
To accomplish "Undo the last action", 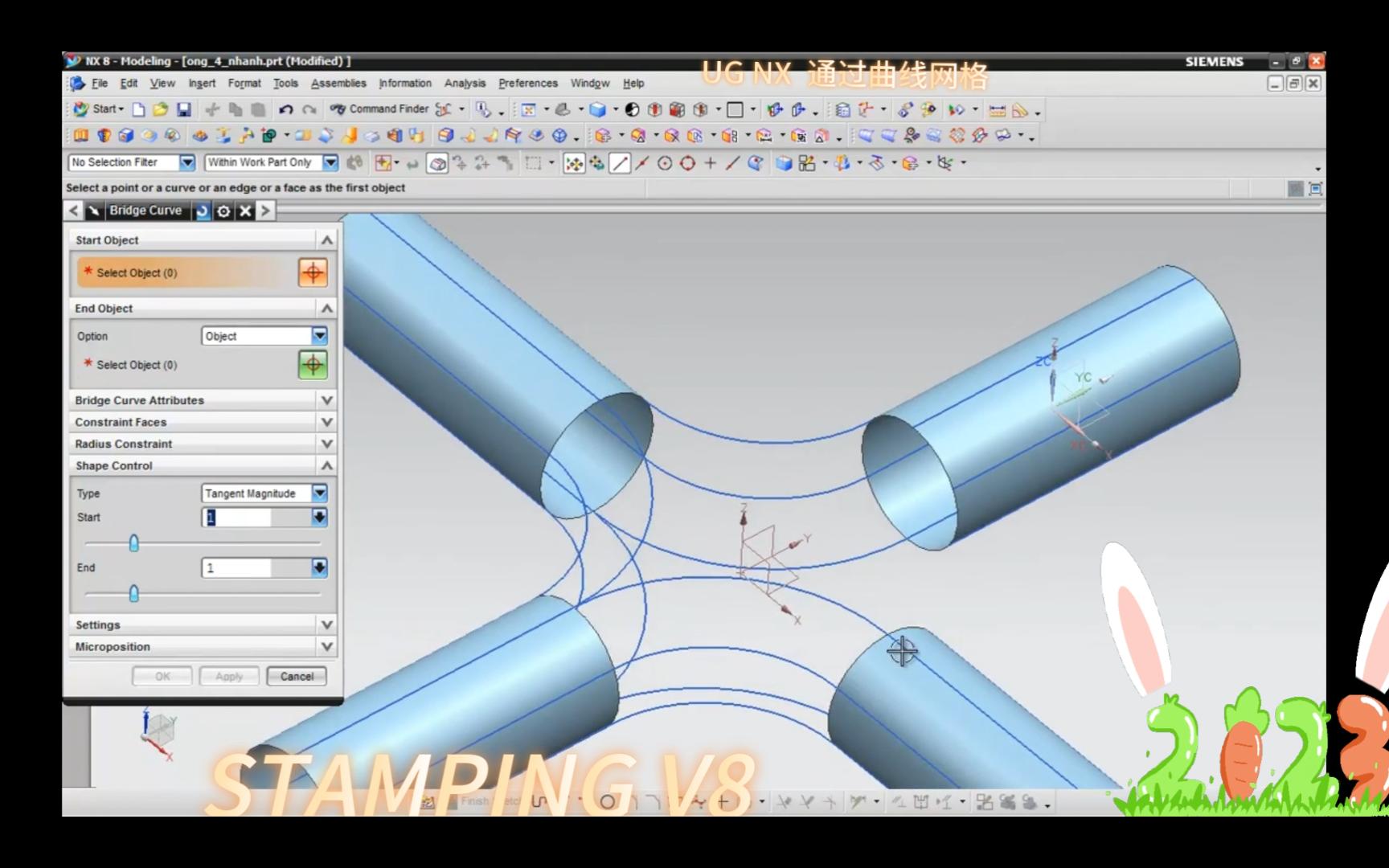I will click(x=285, y=109).
